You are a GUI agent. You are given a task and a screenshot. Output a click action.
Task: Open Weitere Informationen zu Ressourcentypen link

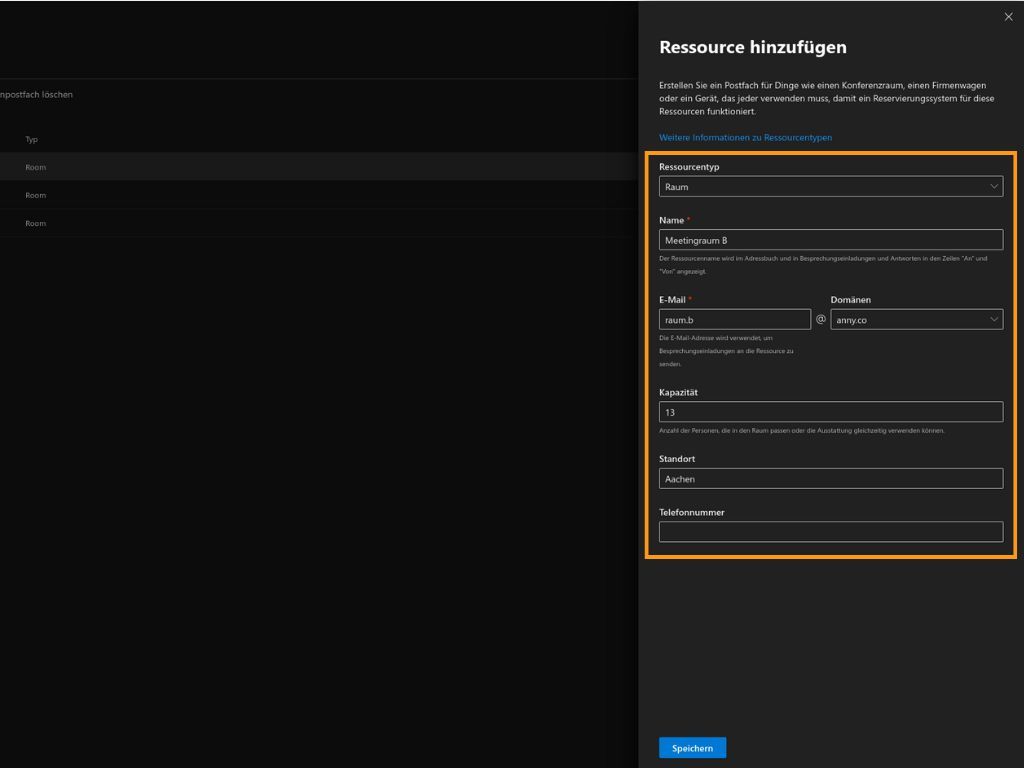click(x=745, y=137)
